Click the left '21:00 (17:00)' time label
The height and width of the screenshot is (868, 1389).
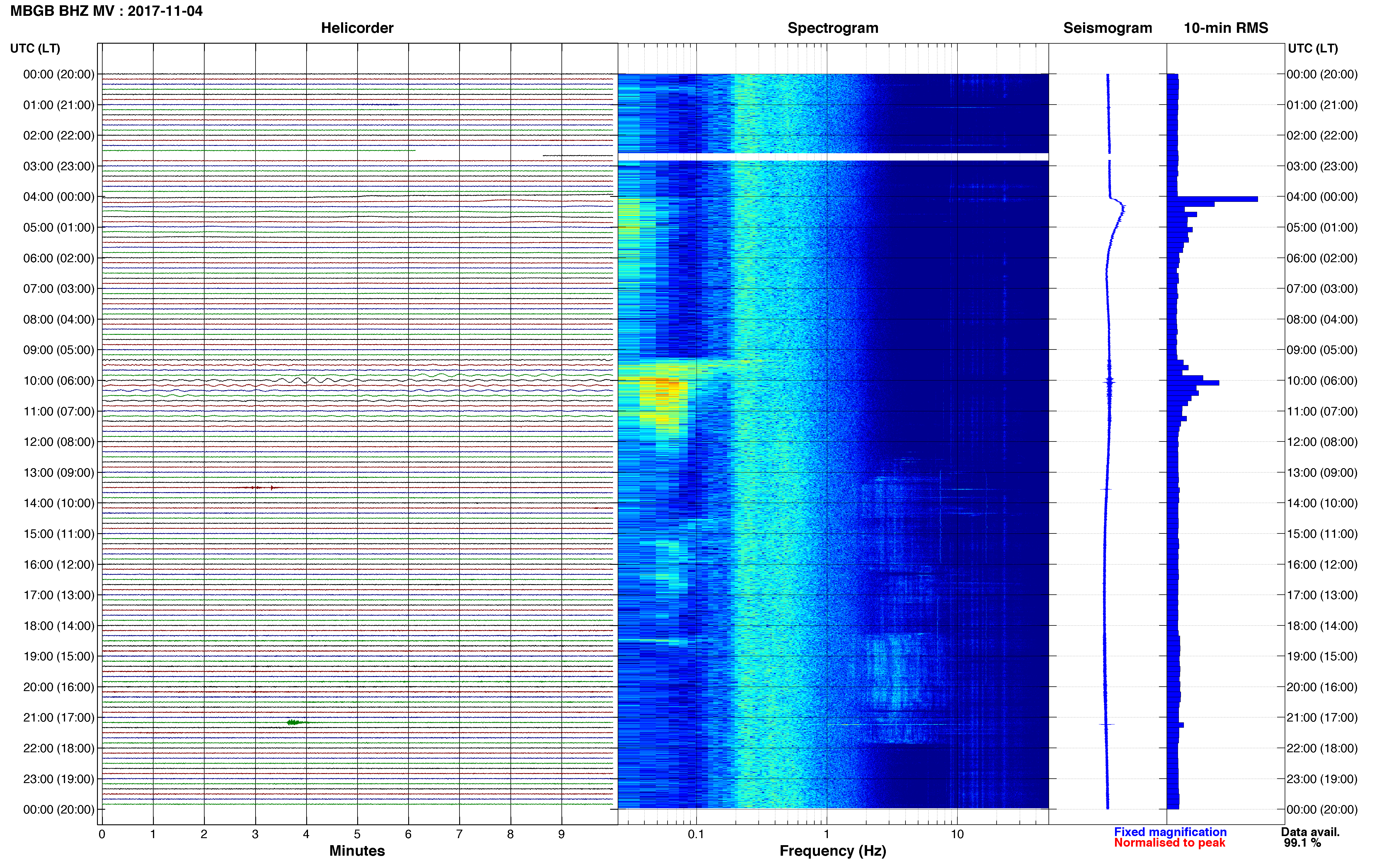tap(59, 718)
